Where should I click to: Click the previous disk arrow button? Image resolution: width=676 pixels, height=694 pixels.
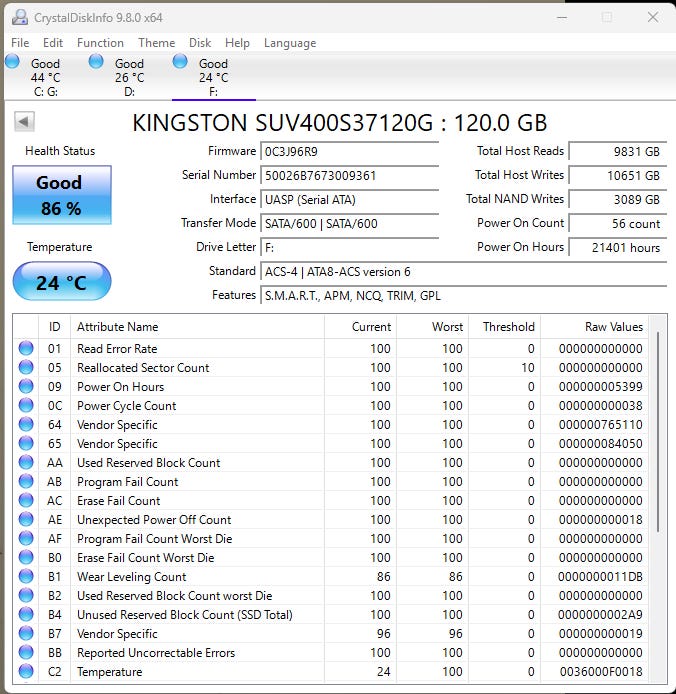click(x=24, y=122)
